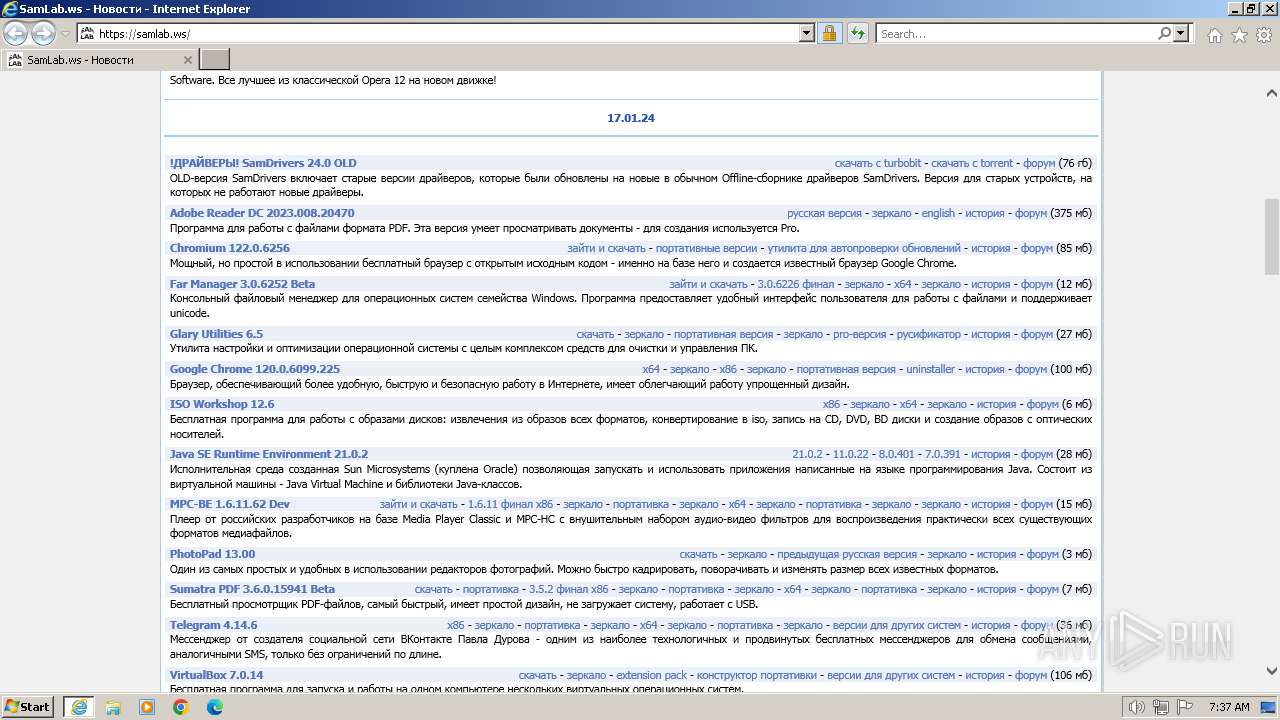Open the search provider dropdown arrow

pos(1182,33)
